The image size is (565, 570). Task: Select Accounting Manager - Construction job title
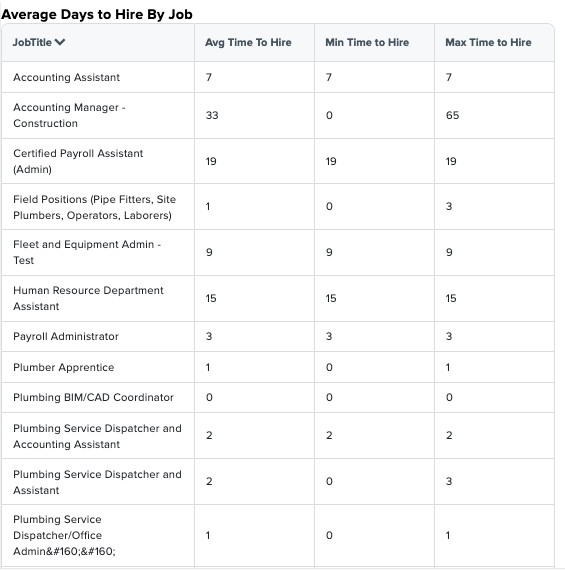tap(69, 115)
